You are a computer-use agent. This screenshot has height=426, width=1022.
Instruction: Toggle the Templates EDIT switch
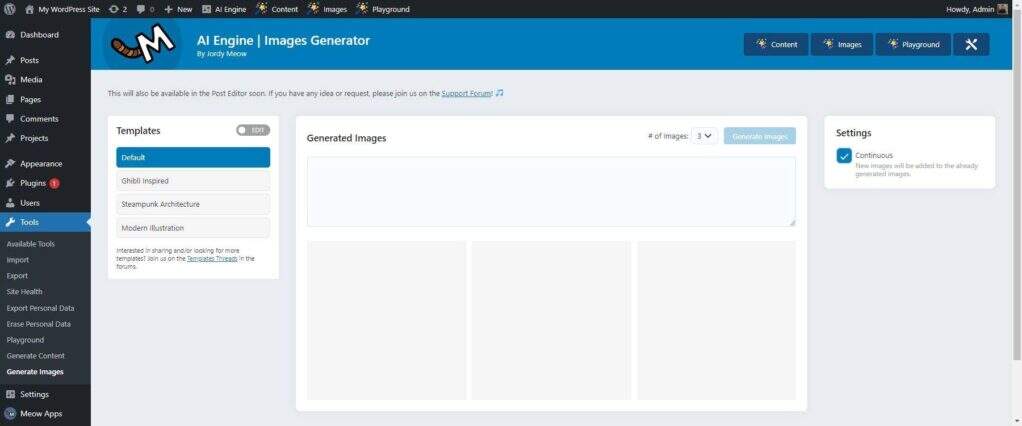click(253, 130)
